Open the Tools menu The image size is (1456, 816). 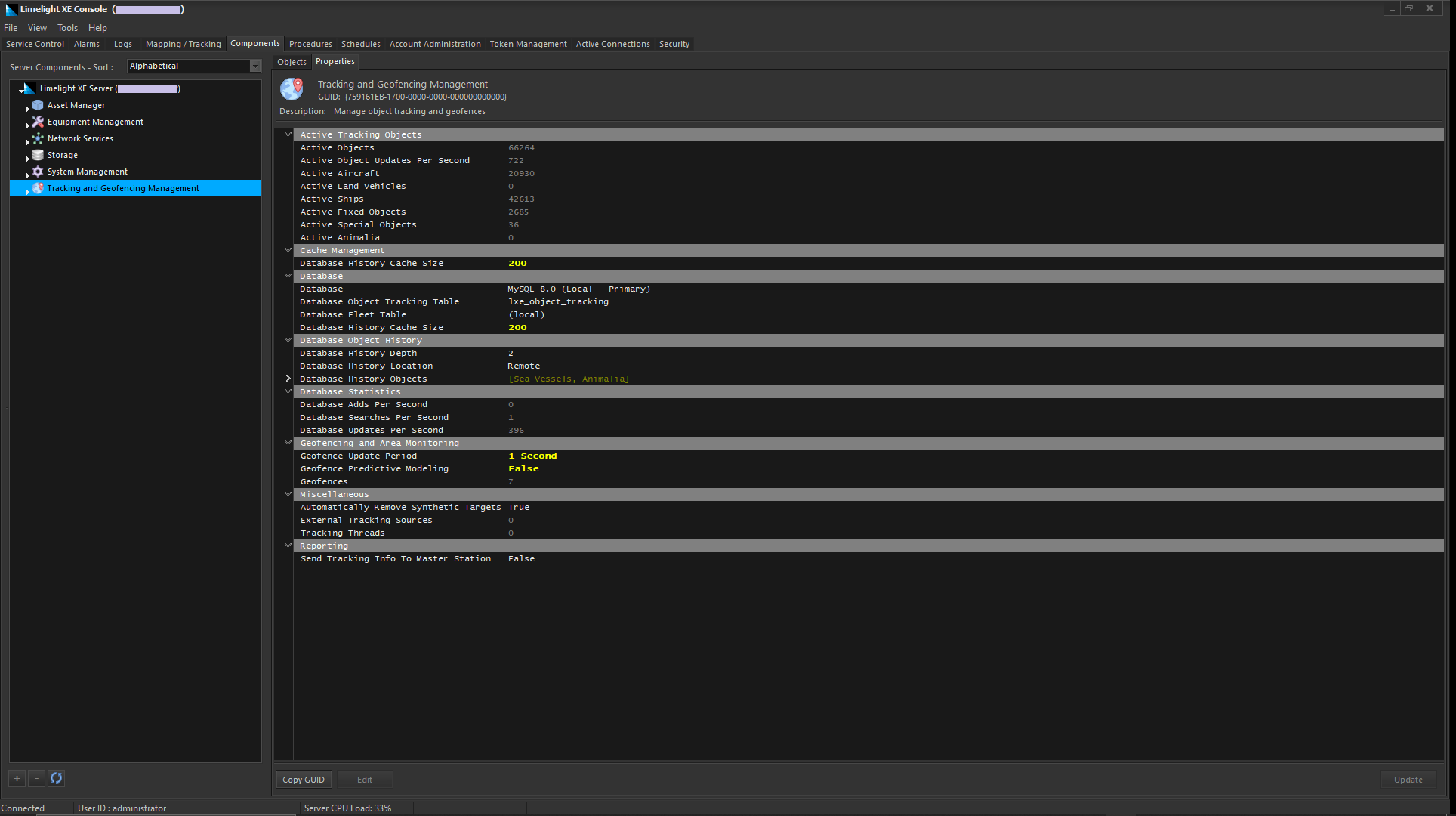click(x=67, y=28)
